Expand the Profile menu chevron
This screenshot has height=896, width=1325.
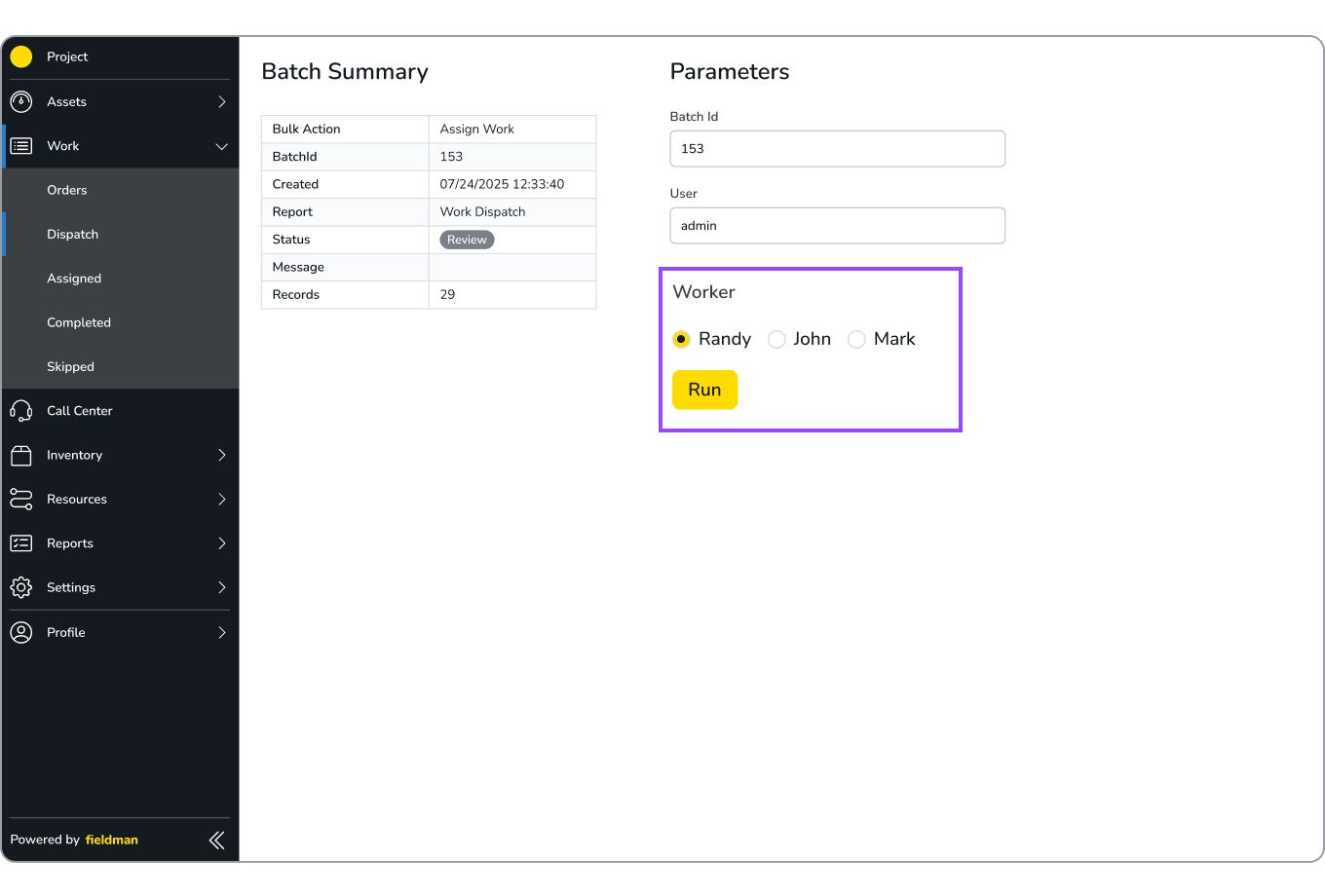tap(222, 632)
